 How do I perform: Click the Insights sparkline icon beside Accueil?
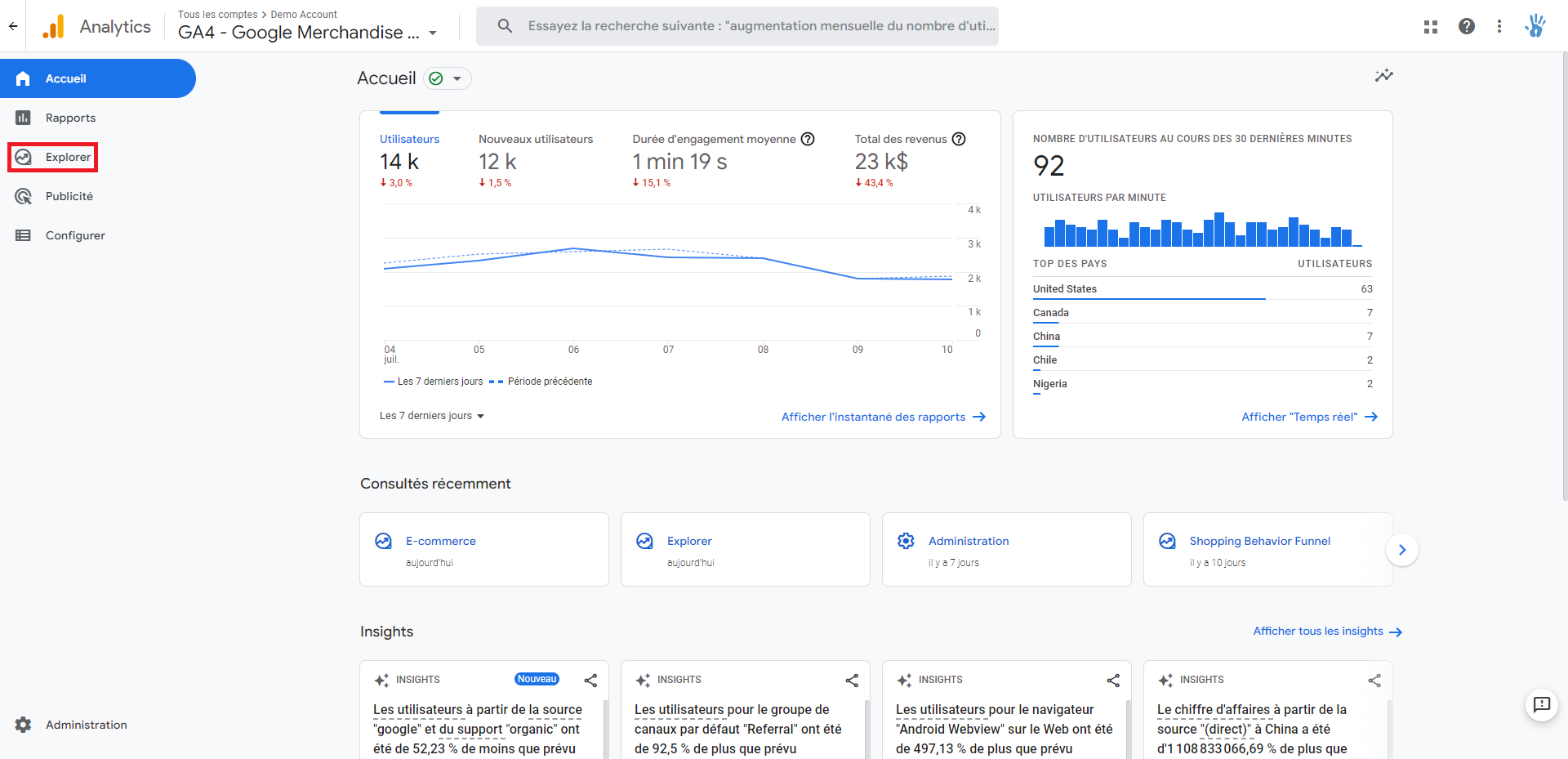tap(1383, 76)
